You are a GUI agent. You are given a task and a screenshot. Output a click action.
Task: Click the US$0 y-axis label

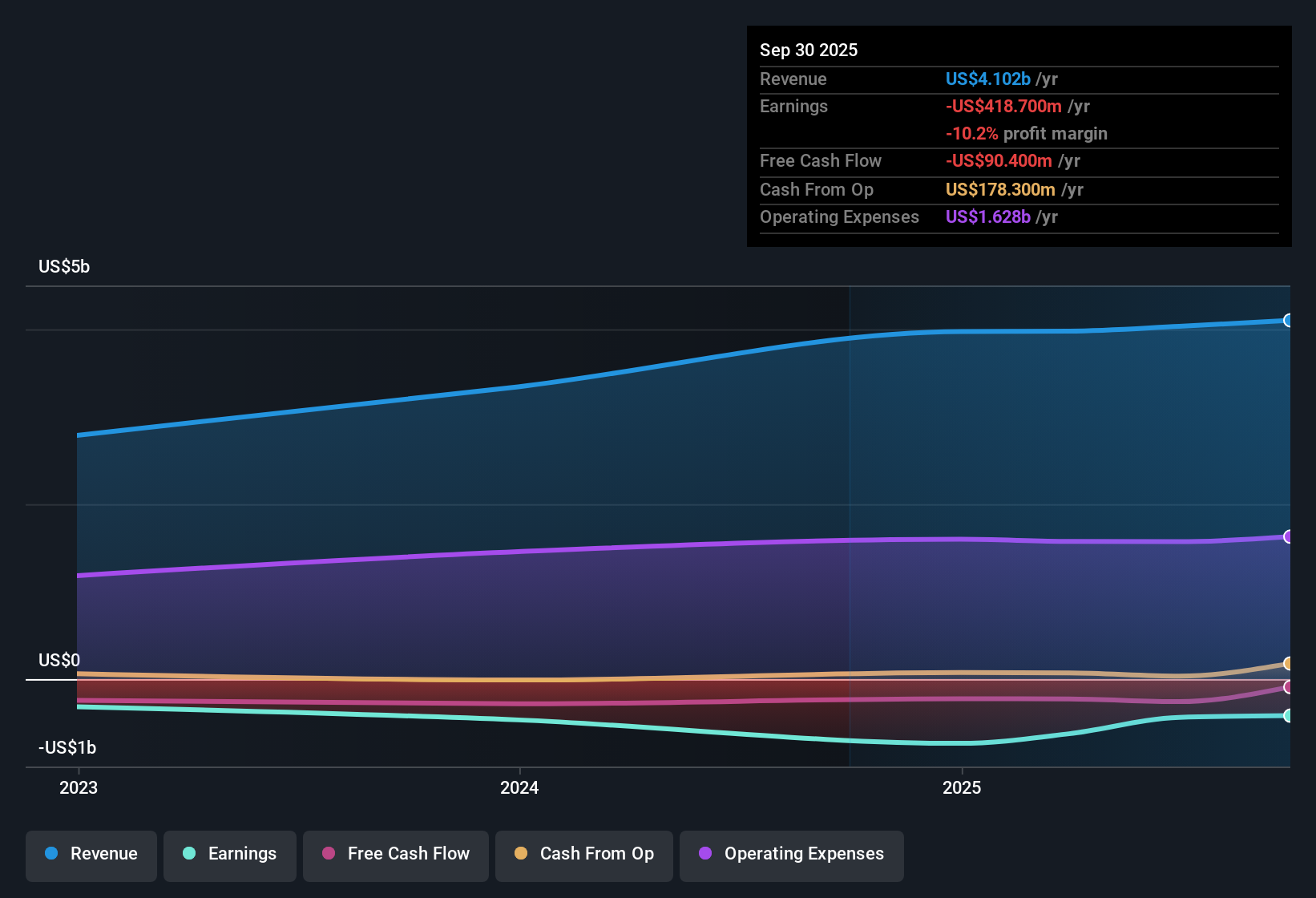click(59, 660)
